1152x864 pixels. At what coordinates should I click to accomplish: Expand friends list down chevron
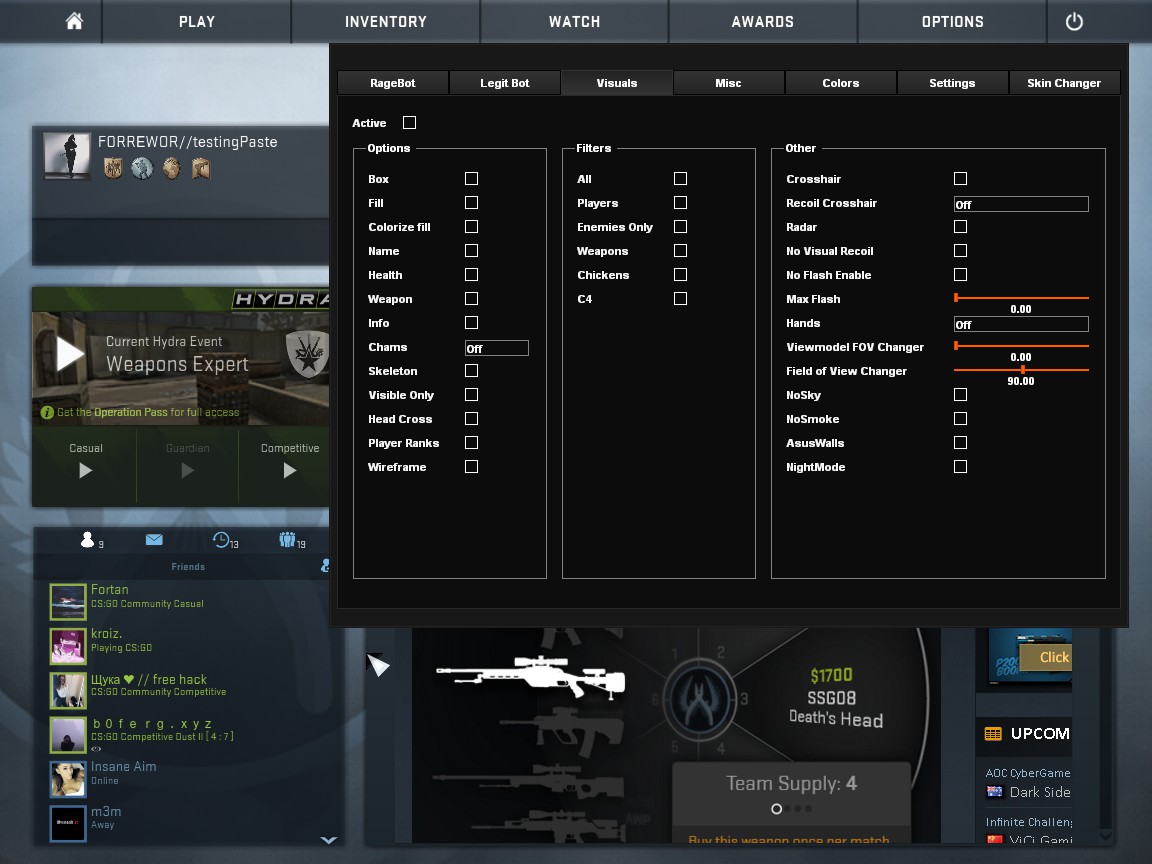328,839
